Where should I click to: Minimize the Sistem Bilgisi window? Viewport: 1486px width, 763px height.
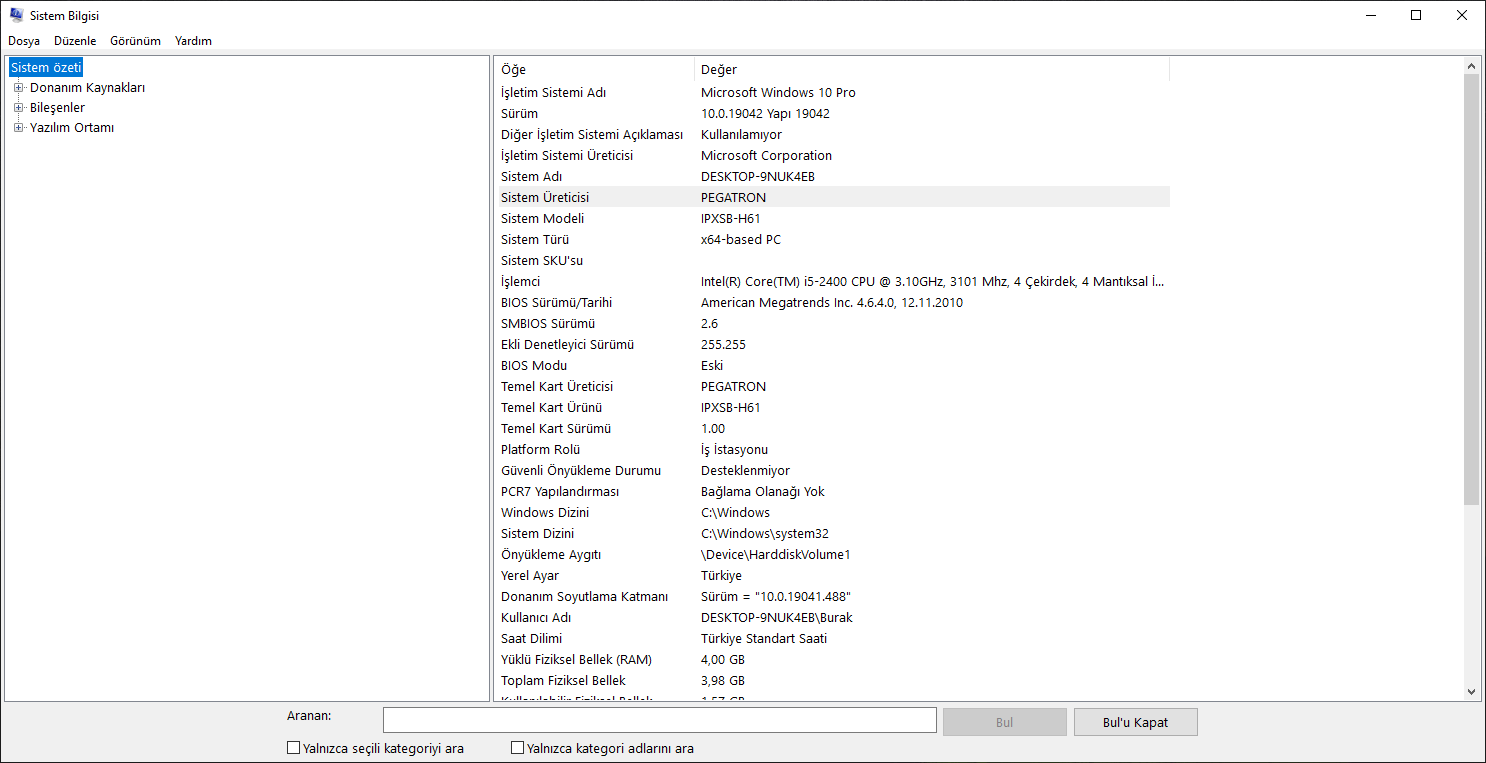click(x=1370, y=15)
